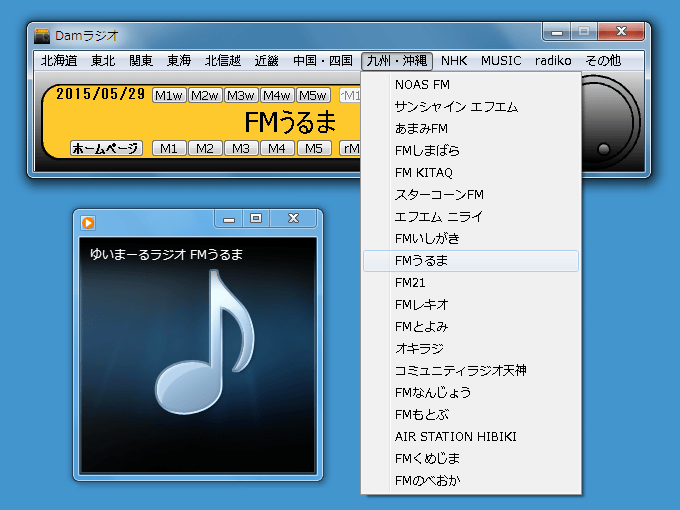Collapse the 九州・沖縄 menu
Screen dimensions: 680x510
pyautogui.click(x=397, y=61)
